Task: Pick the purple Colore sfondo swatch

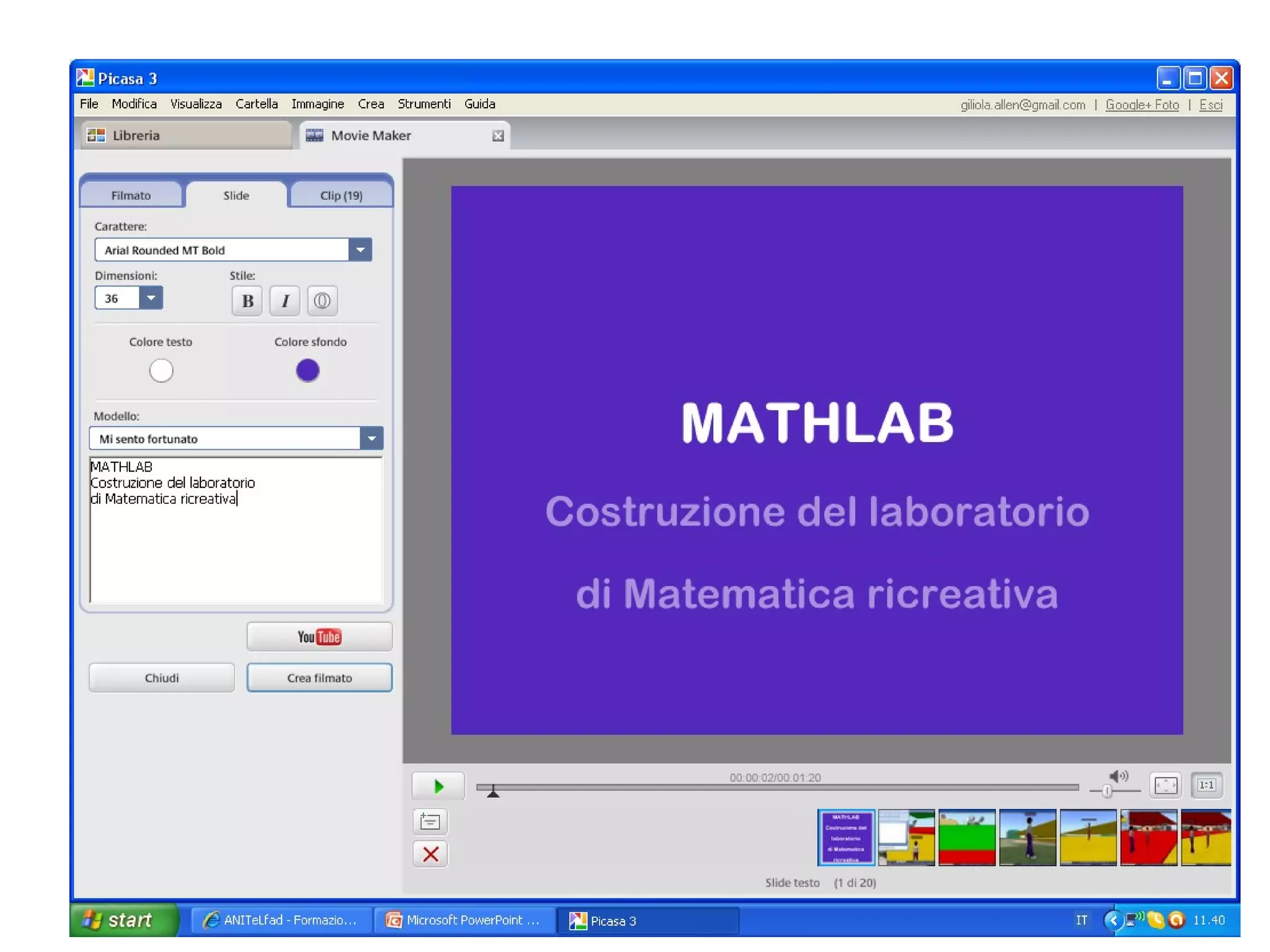Action: coord(308,371)
